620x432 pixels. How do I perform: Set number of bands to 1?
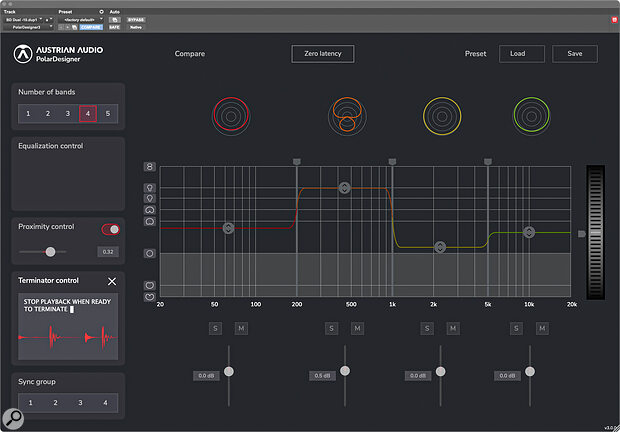click(28, 114)
